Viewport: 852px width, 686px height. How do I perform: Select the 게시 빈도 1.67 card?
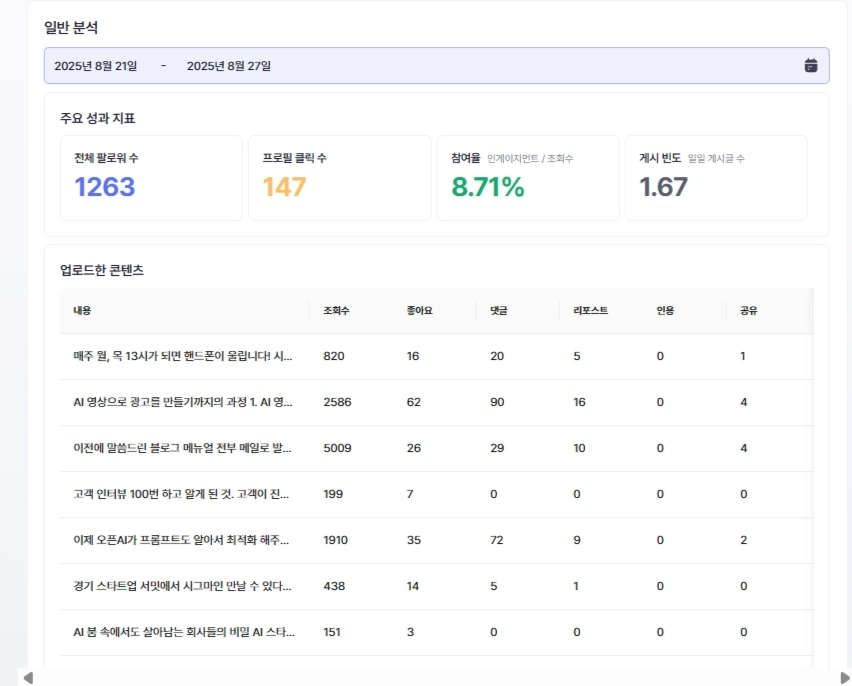pyautogui.click(x=716, y=178)
